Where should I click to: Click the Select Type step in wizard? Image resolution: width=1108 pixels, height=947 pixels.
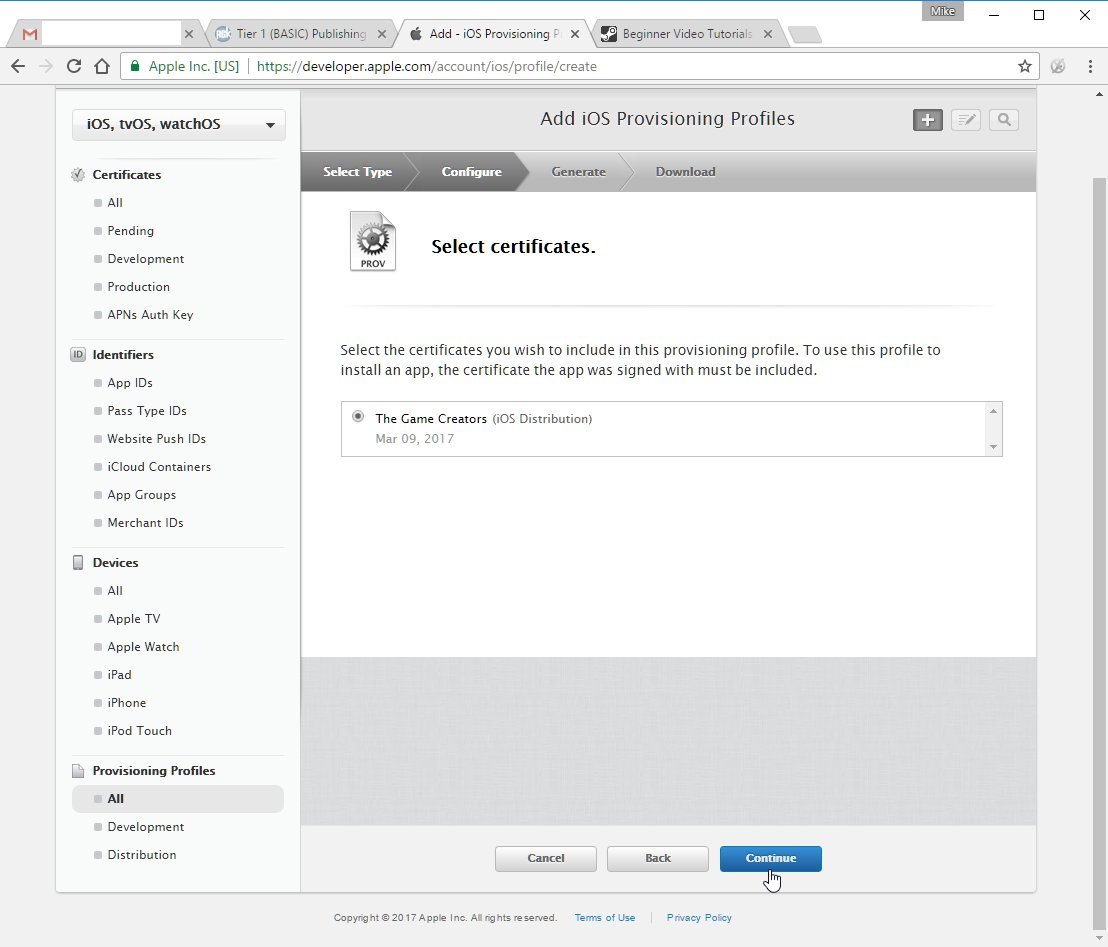[x=358, y=172]
